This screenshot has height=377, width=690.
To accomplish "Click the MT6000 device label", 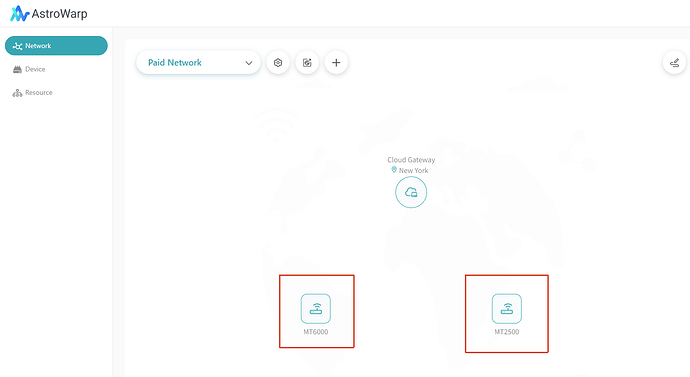I will click(316, 332).
